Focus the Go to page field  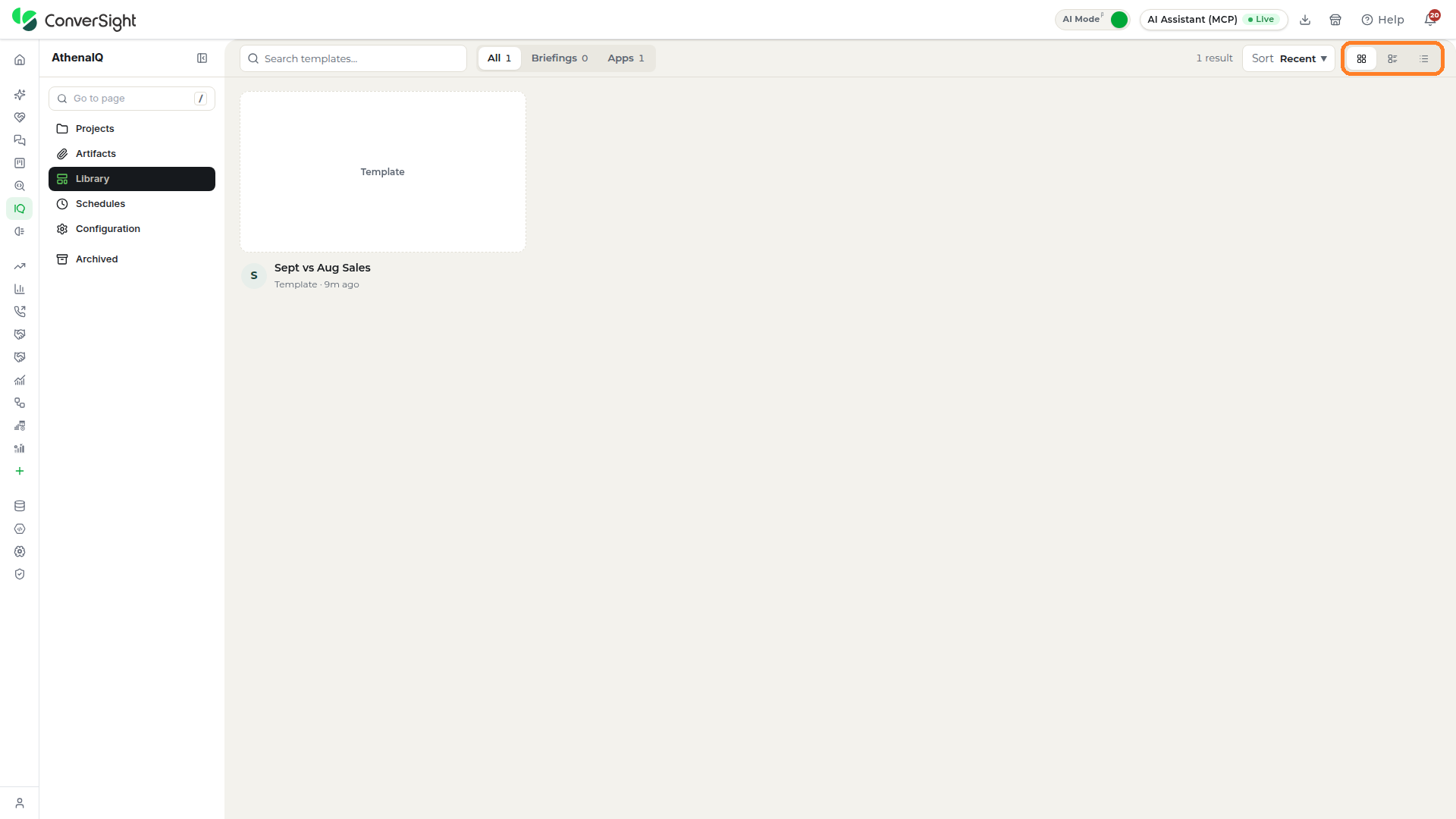point(132,99)
